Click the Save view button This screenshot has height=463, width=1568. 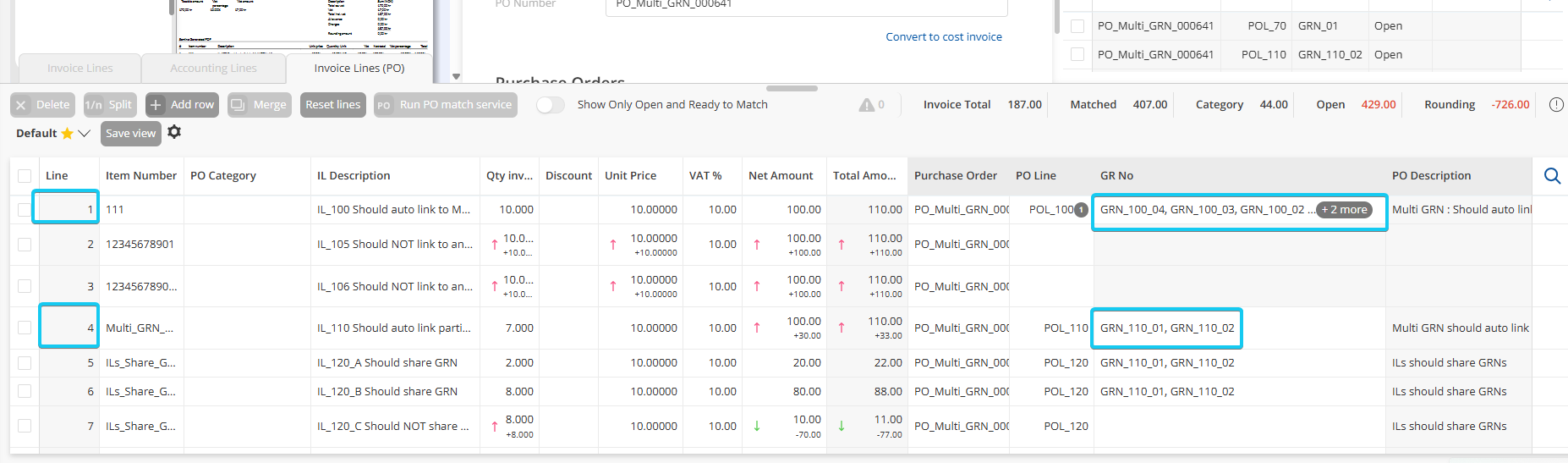tap(130, 134)
